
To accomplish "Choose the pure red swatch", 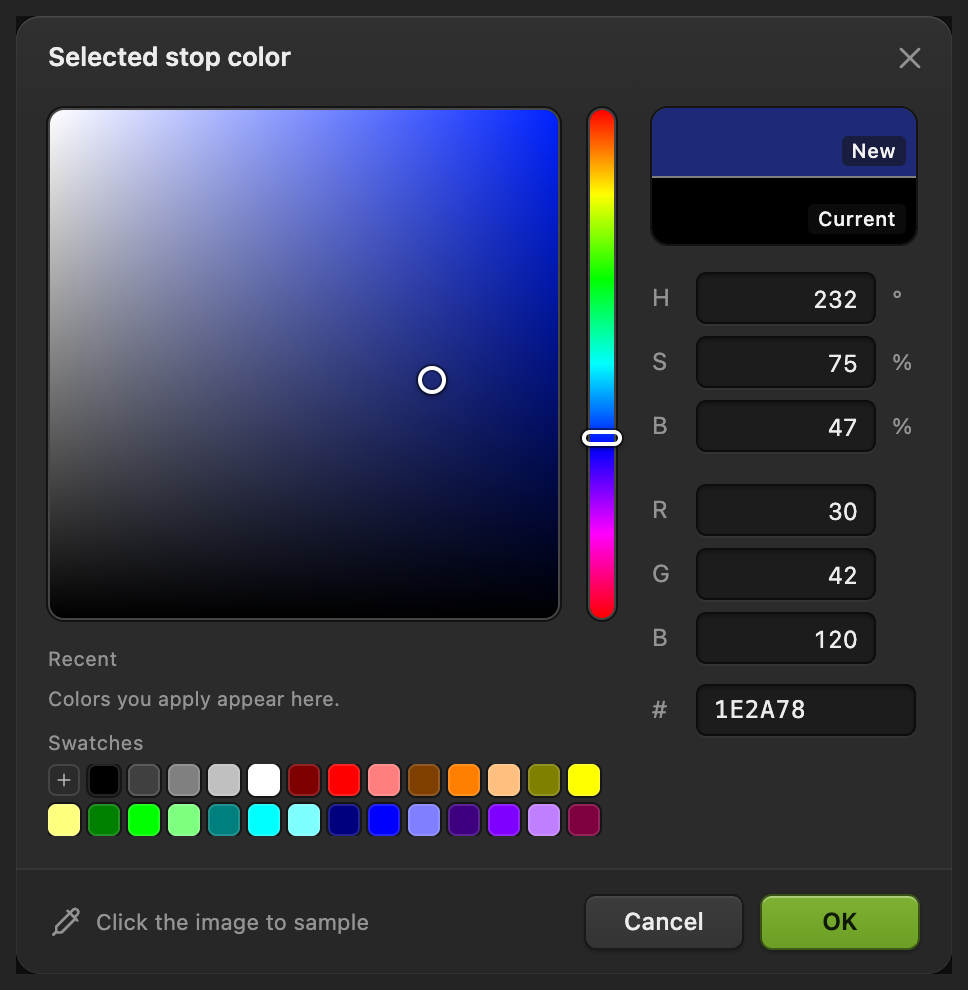I will tap(344, 780).
